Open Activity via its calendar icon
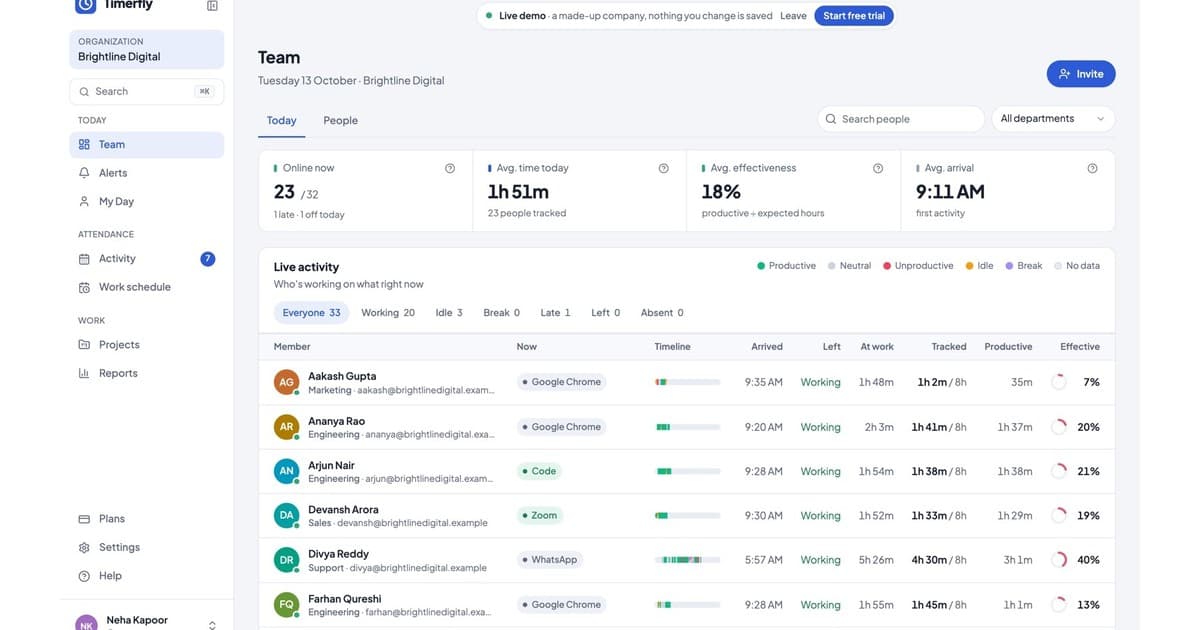Screen dimensions: 1200x630 pyautogui.click(x=84, y=259)
